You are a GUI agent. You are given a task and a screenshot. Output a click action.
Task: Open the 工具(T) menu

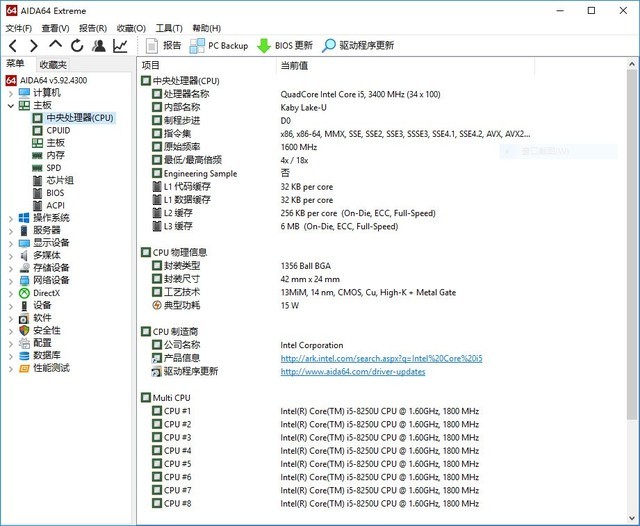coord(169,28)
